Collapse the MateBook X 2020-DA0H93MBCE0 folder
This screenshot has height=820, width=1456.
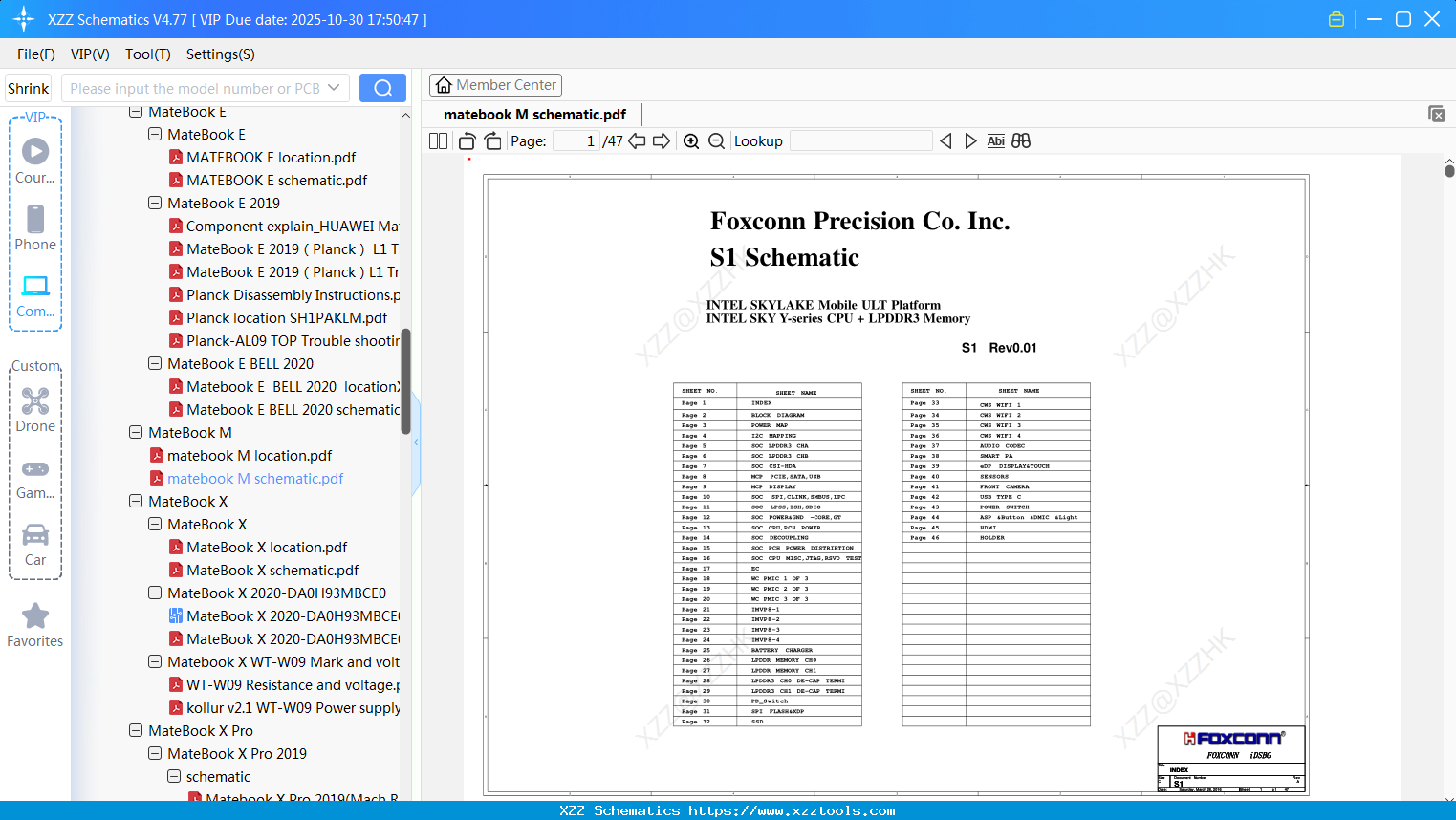pyautogui.click(x=155, y=593)
